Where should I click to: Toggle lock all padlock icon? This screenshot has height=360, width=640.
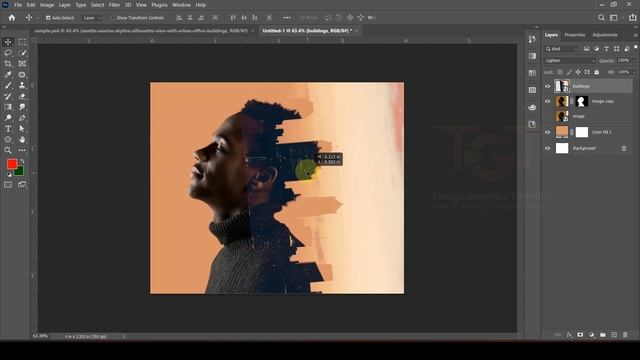(596, 72)
